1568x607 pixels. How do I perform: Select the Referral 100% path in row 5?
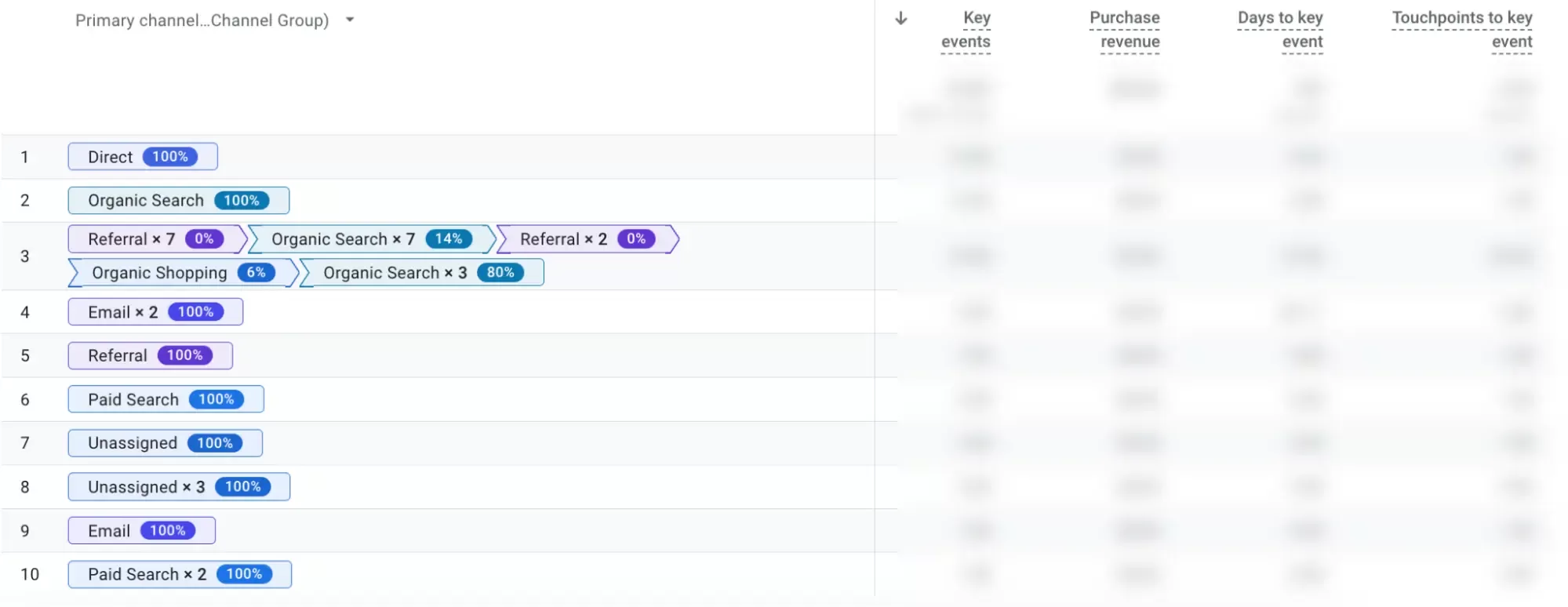[x=151, y=356]
